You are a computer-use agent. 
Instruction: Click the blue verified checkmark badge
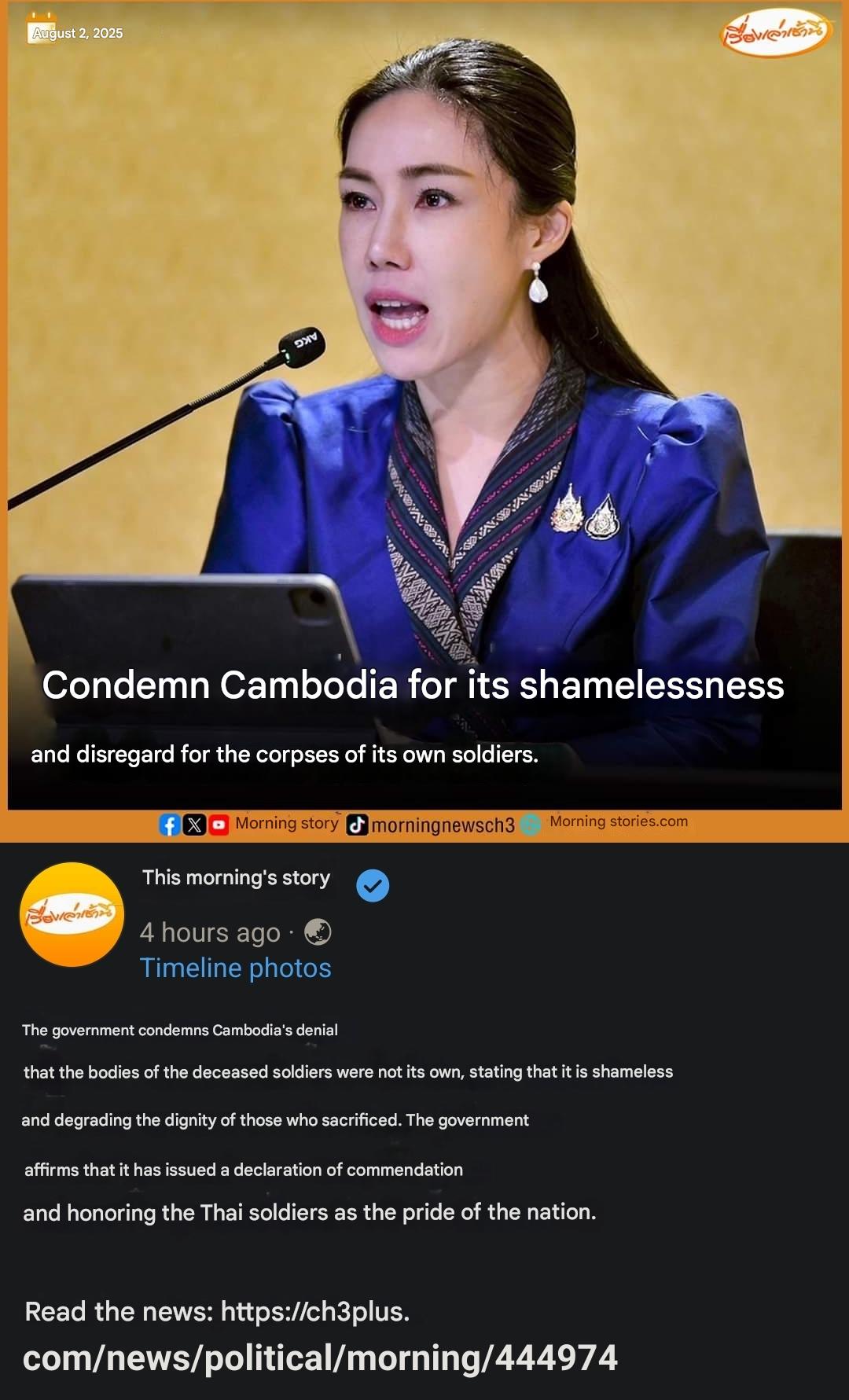373,885
